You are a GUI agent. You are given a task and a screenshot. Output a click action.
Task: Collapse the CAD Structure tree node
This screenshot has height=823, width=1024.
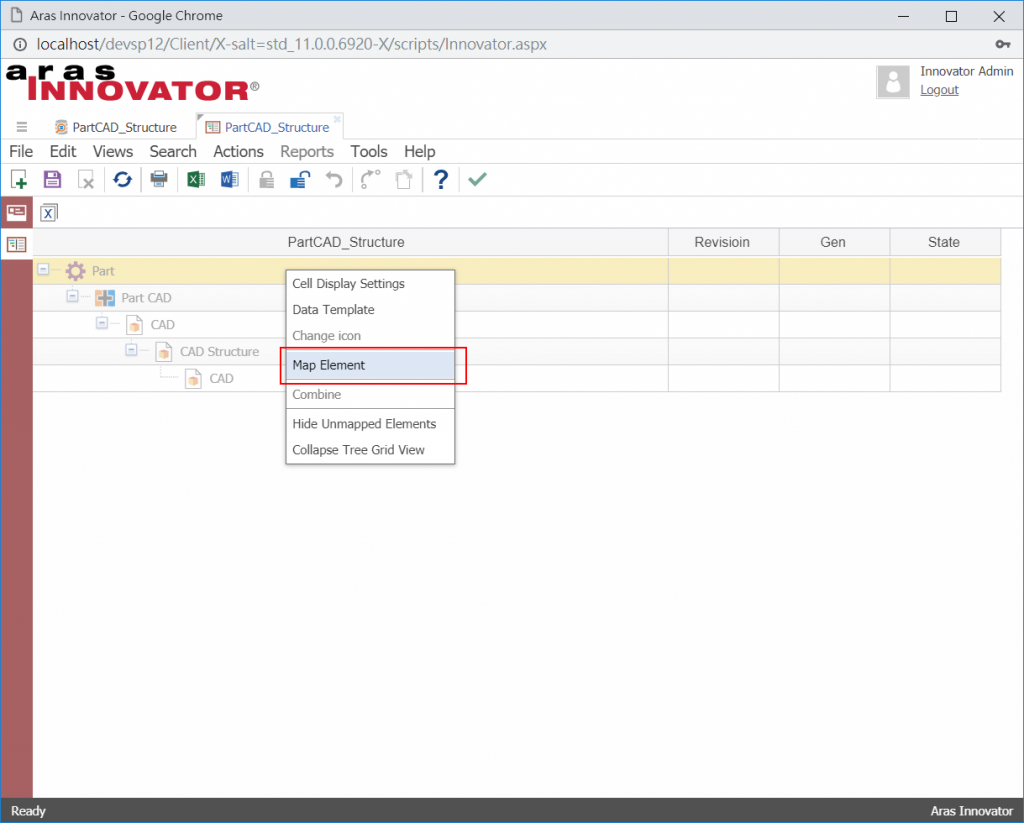(131, 349)
